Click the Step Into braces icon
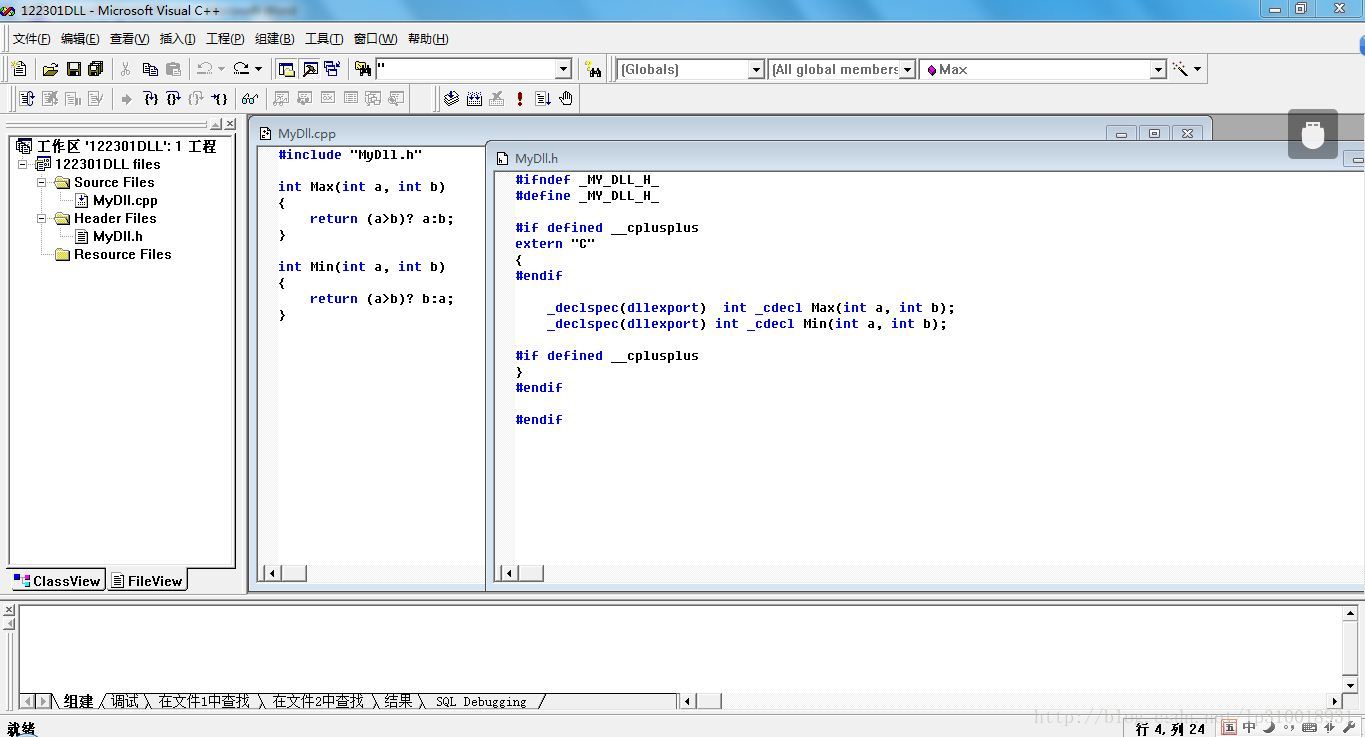 [x=150, y=98]
